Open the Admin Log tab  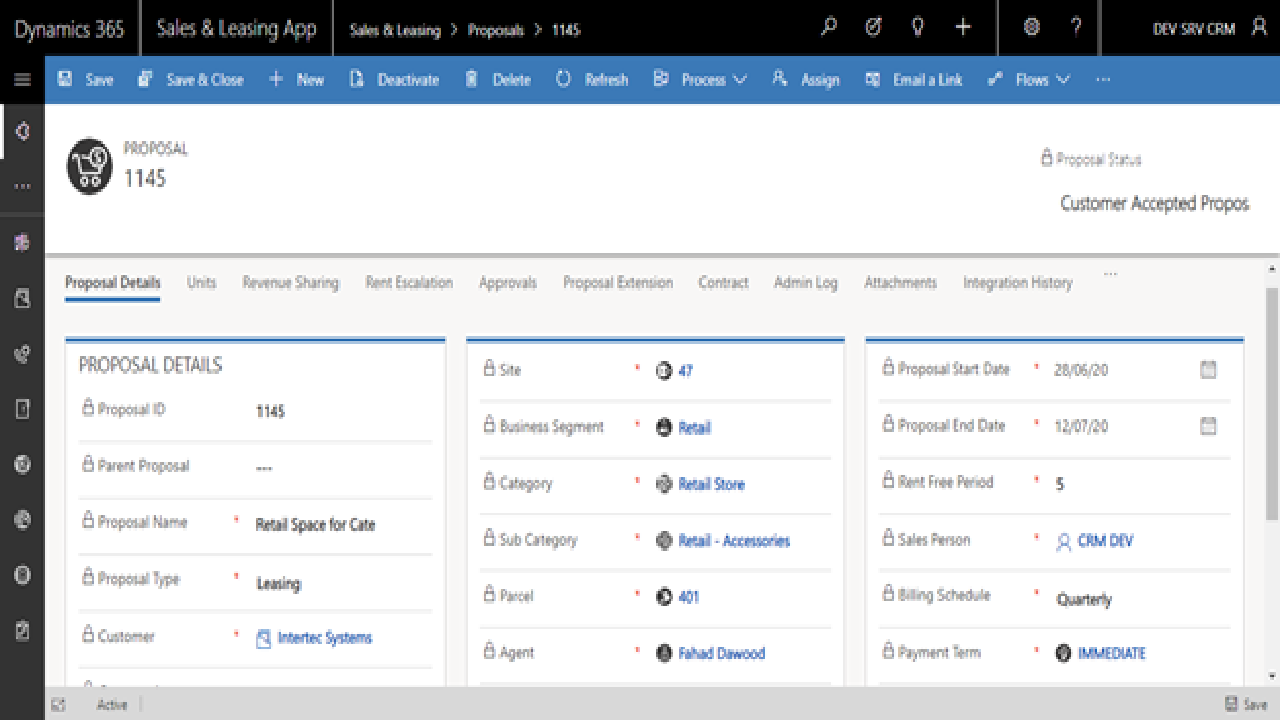coord(806,283)
